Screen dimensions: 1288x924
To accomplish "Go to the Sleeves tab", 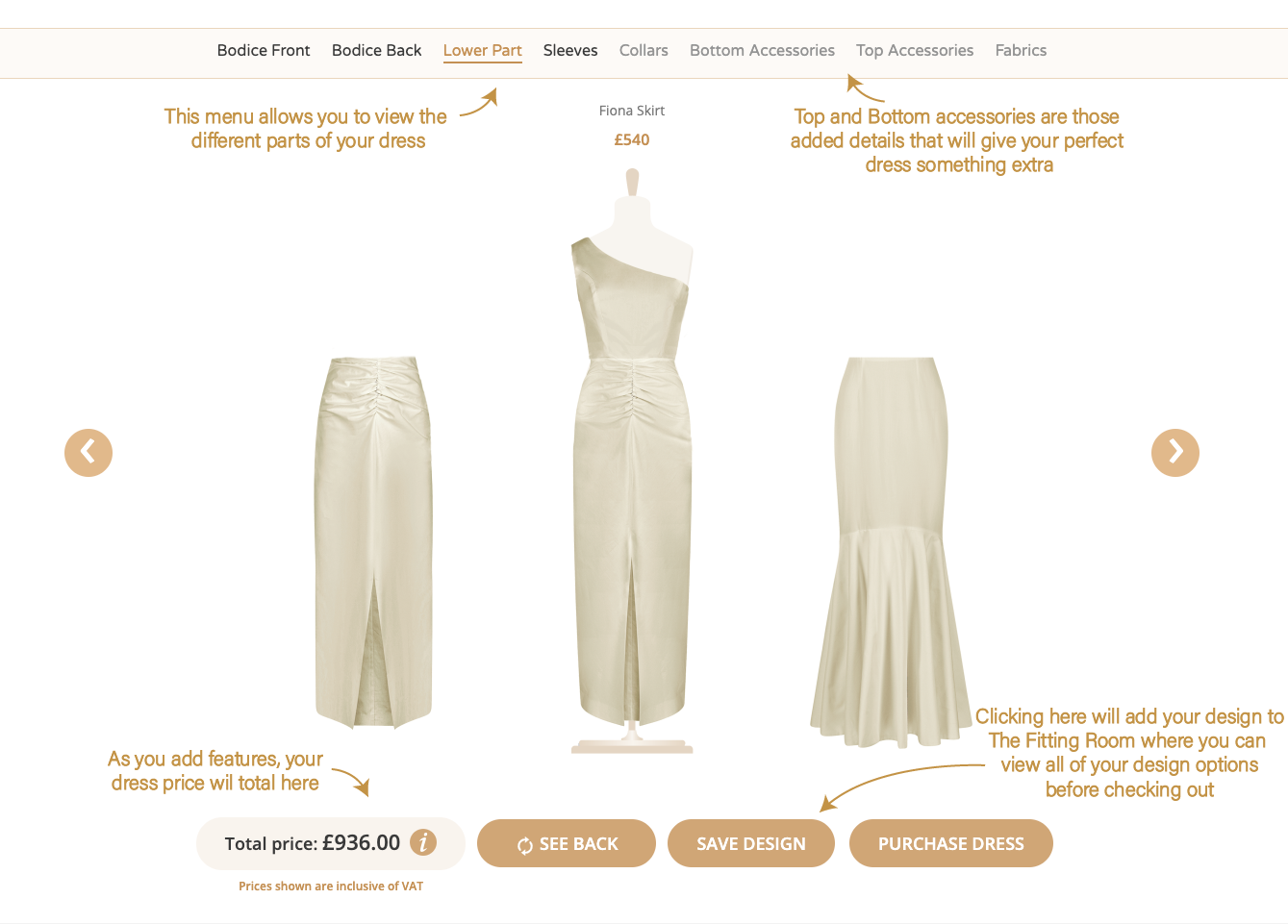I will pyautogui.click(x=570, y=50).
